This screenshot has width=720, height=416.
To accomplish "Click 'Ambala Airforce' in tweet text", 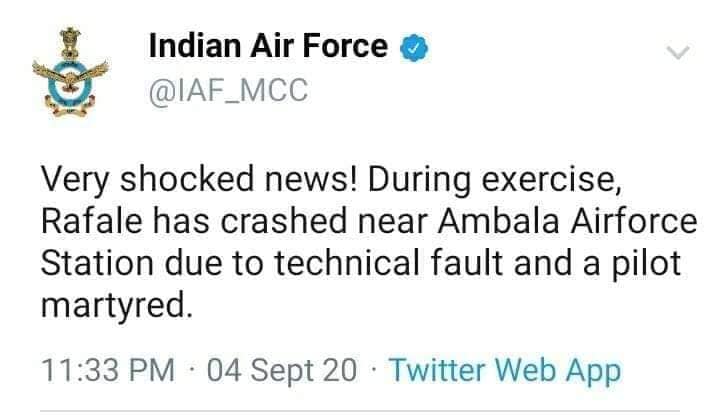I will click(568, 221).
